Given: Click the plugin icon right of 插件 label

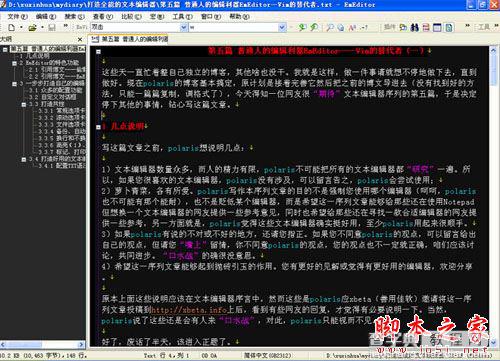Looking at the screenshot, I should [x=403, y=27].
